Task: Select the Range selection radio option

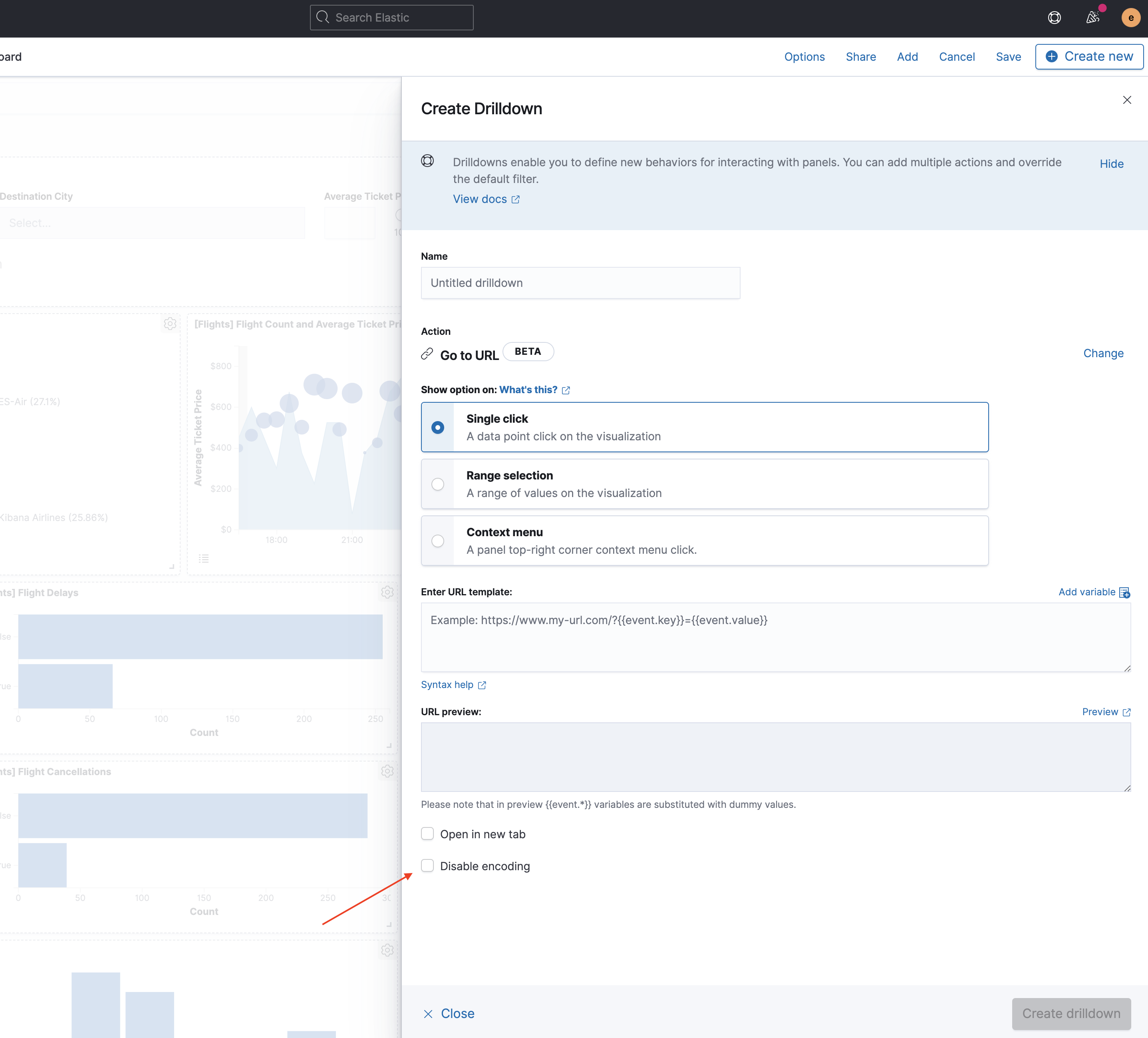Action: pyautogui.click(x=437, y=484)
